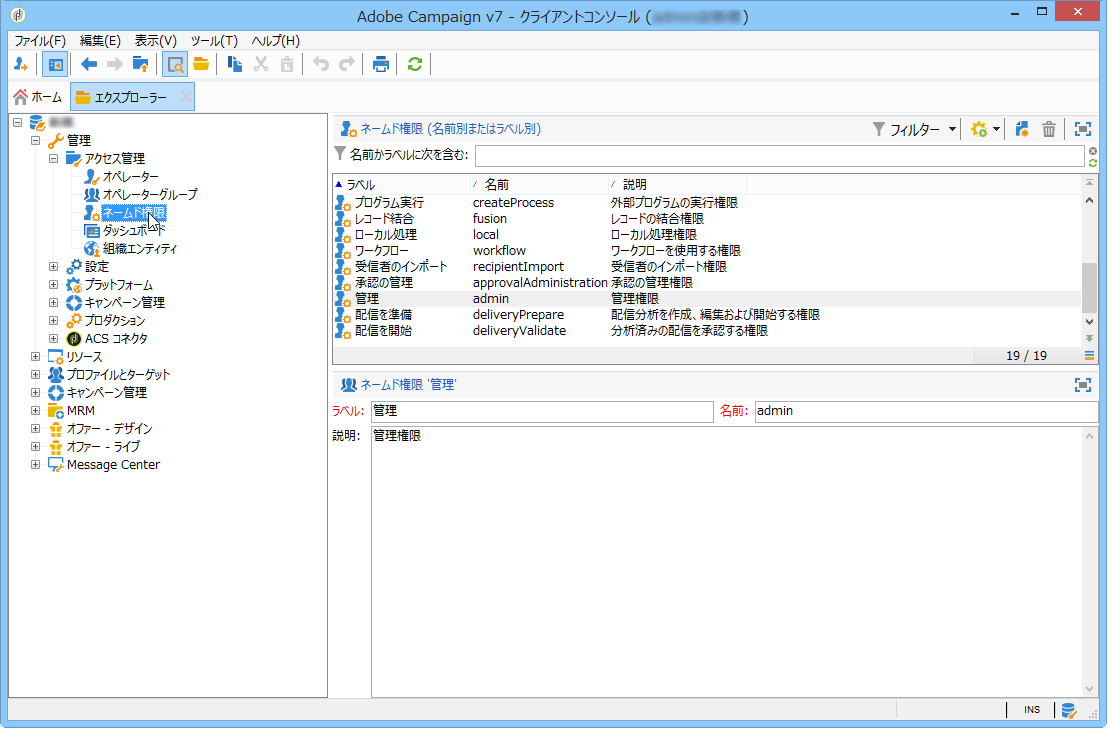Viewport: 1112px width, 738px height.
Task: Collapse the 管理 tree node
Action: (x=35, y=140)
